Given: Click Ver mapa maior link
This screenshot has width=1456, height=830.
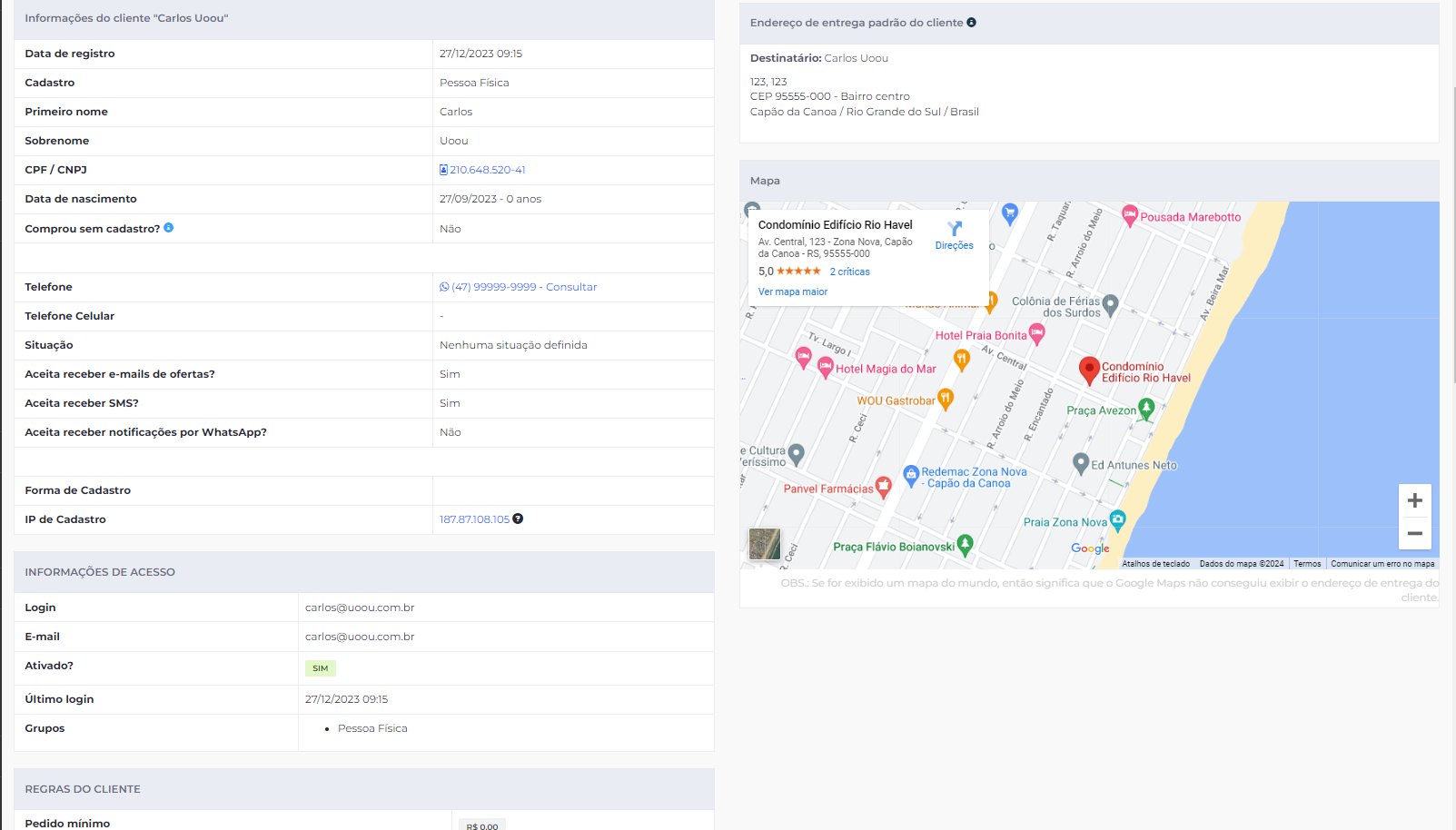Looking at the screenshot, I should tap(793, 291).
